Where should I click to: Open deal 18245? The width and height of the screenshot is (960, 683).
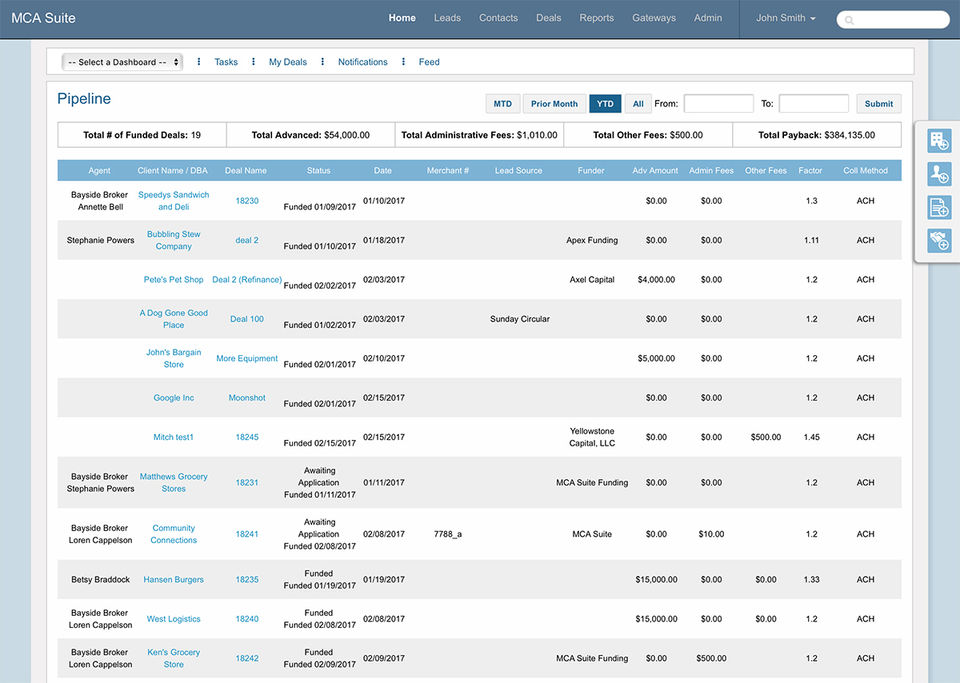[x=247, y=437]
